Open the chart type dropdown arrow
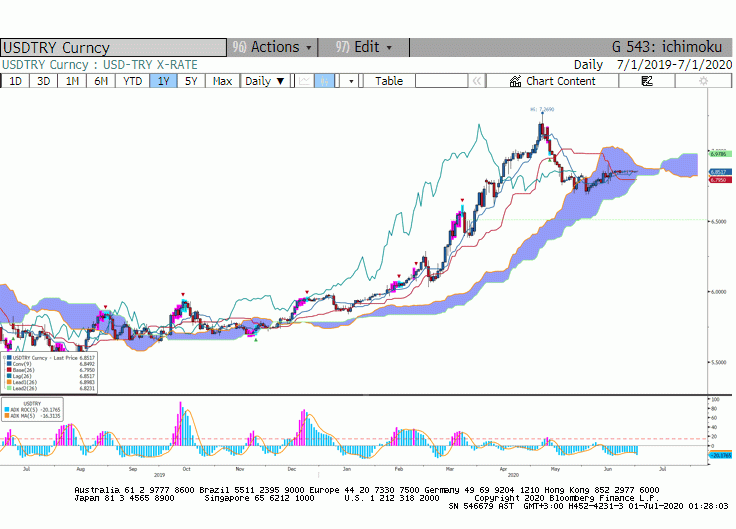 351,81
